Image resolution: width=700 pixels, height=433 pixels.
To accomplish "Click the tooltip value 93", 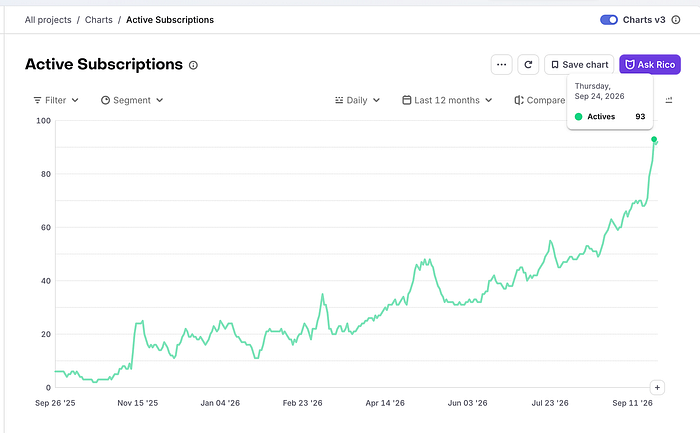I will point(640,117).
